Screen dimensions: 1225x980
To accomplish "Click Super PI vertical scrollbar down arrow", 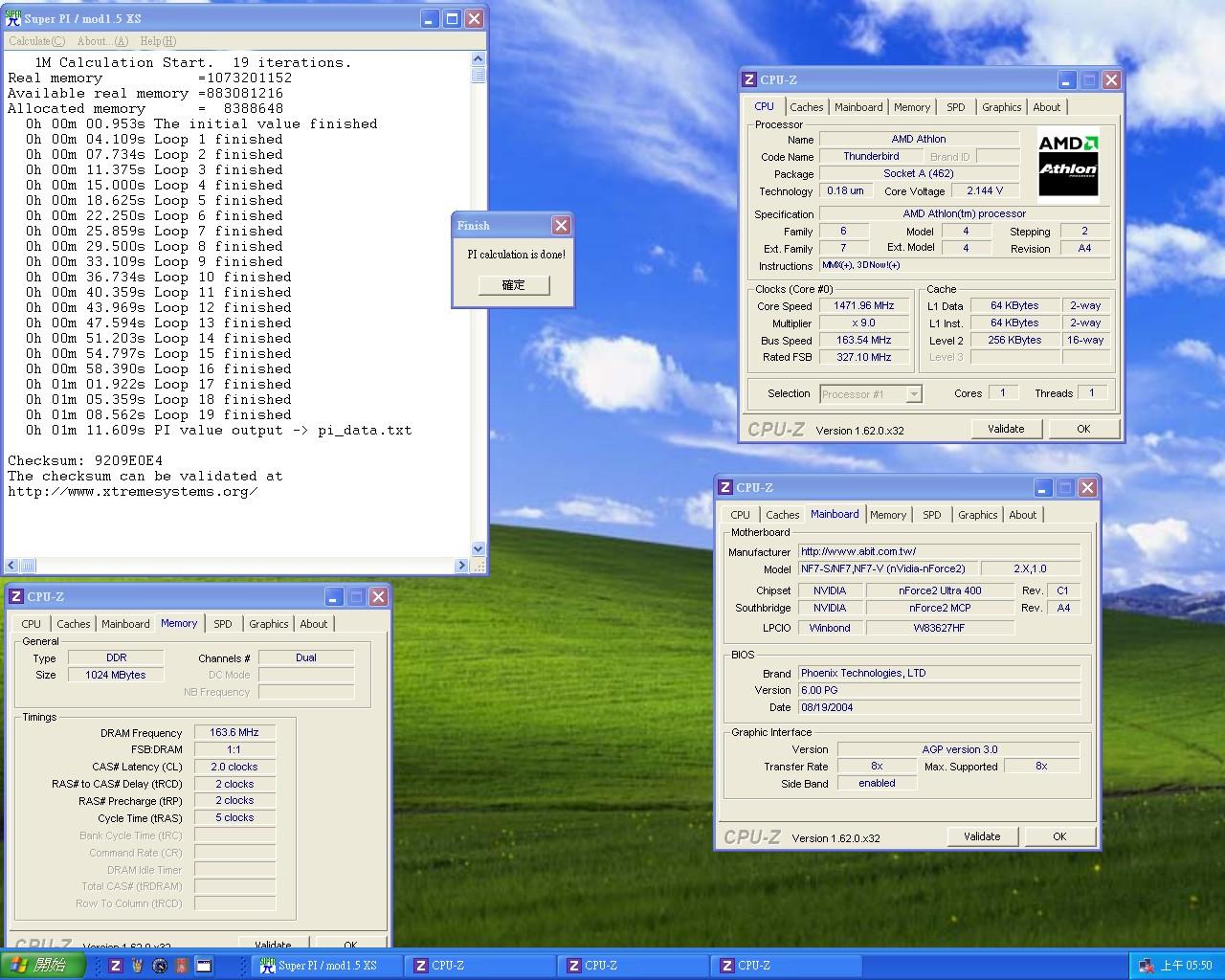I will pyautogui.click(x=479, y=549).
